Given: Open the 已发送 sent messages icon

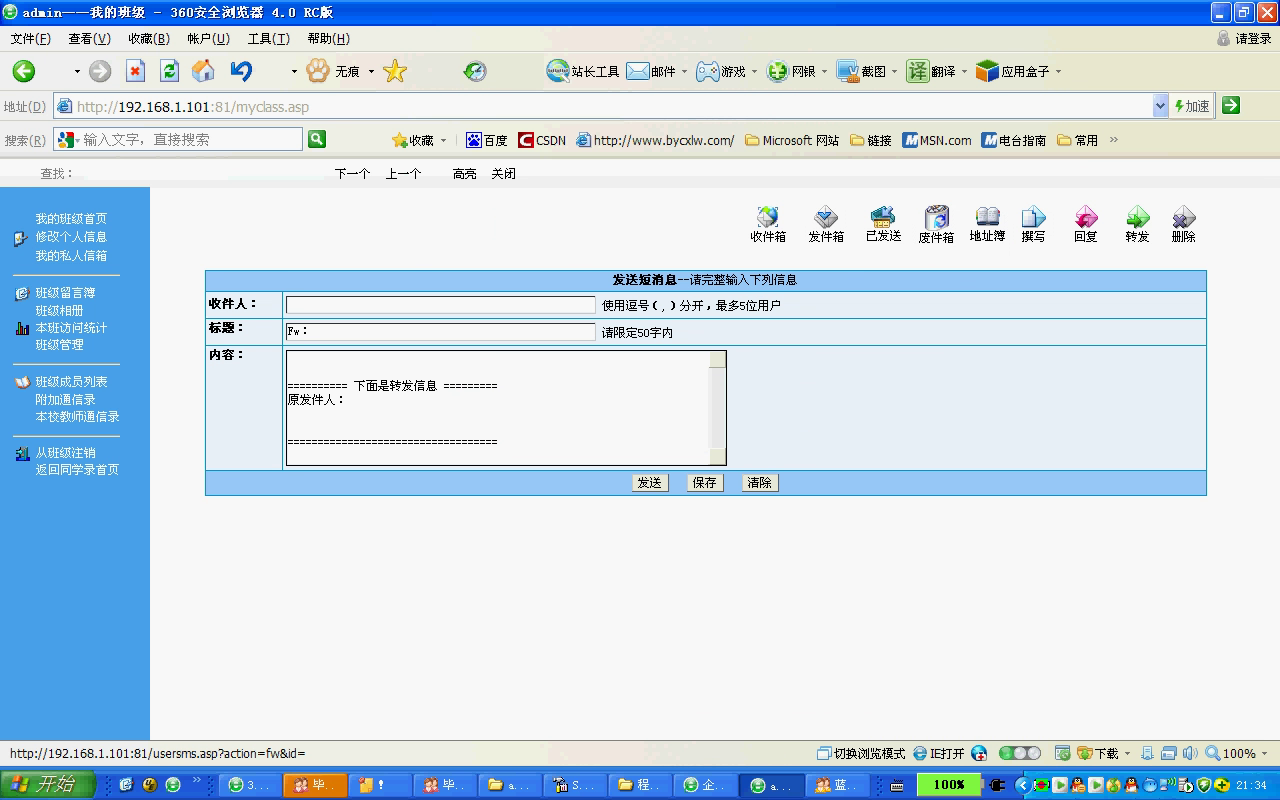Looking at the screenshot, I should [x=883, y=224].
